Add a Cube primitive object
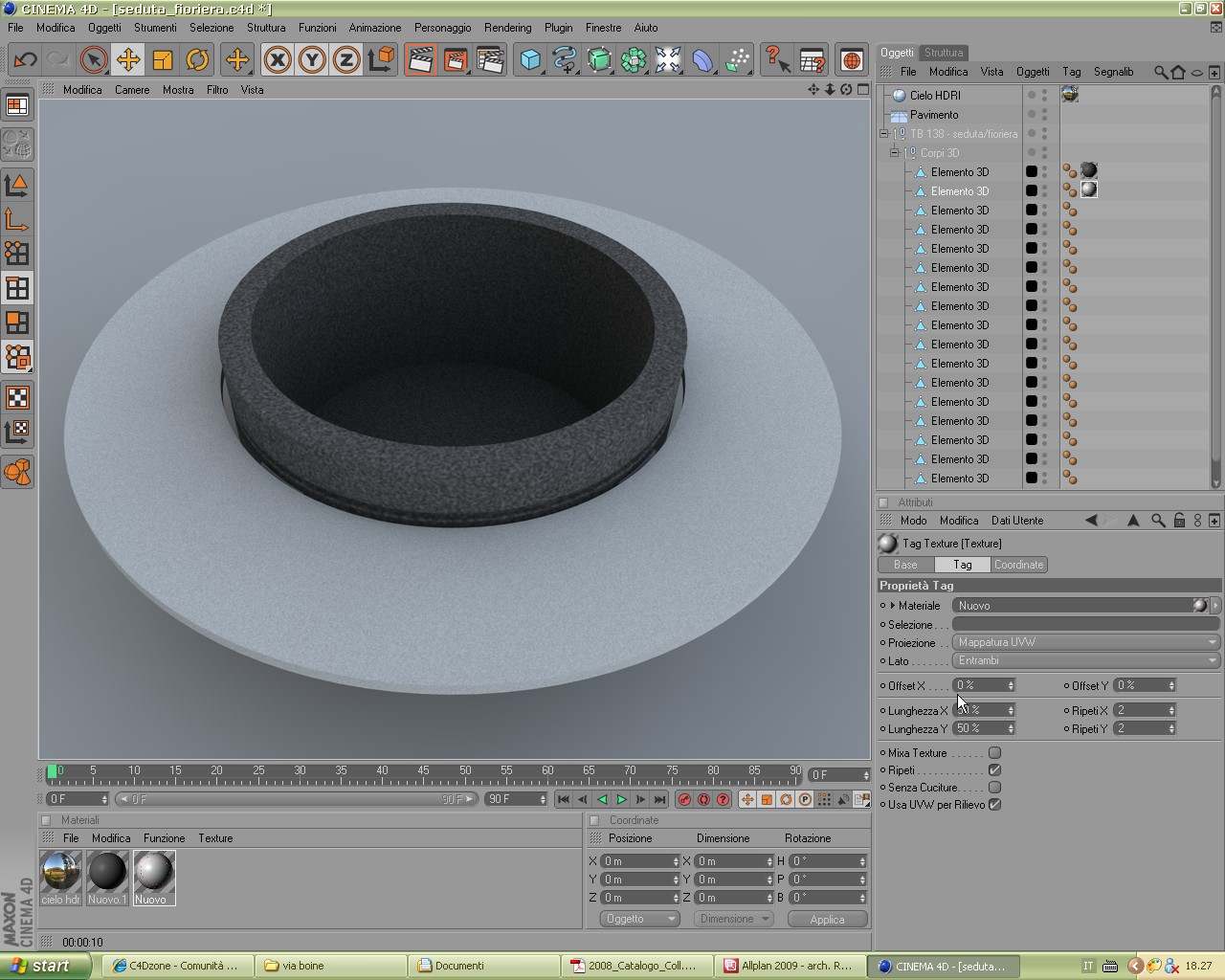 pos(530,60)
